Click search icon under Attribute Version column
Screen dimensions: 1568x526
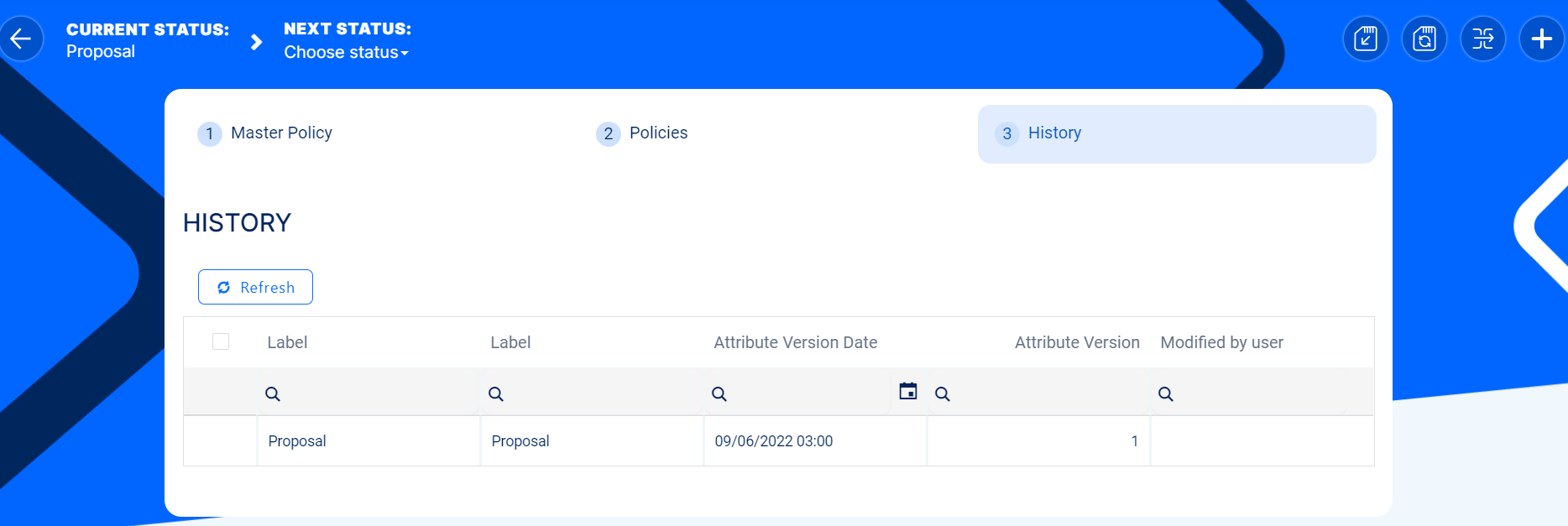coord(943,393)
